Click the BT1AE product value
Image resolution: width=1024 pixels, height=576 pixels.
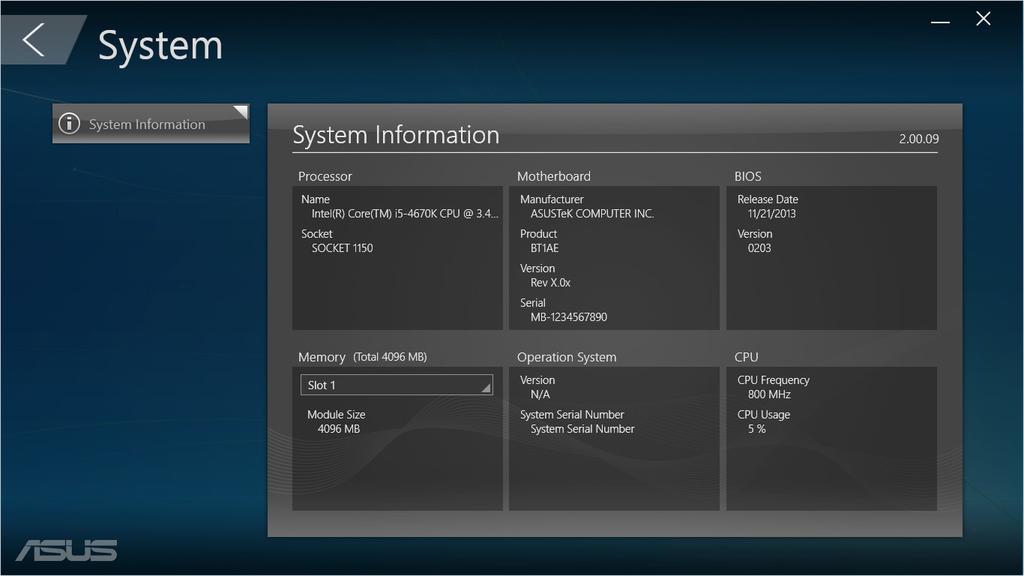coord(545,248)
